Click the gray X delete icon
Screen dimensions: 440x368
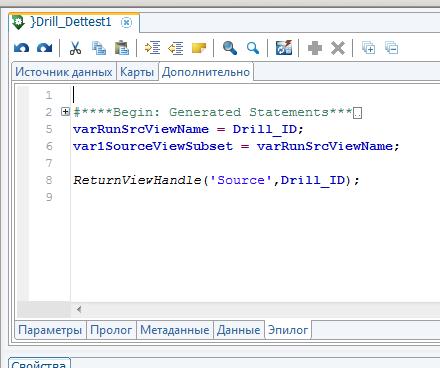[x=338, y=48]
